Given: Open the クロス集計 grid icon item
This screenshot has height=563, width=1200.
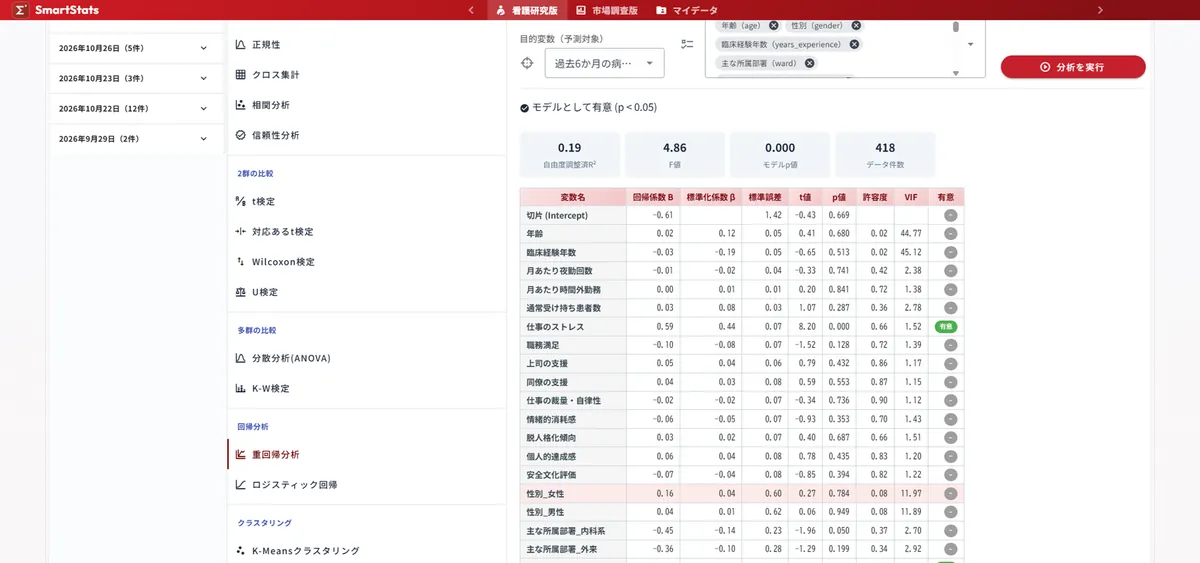Looking at the screenshot, I should (x=240, y=75).
